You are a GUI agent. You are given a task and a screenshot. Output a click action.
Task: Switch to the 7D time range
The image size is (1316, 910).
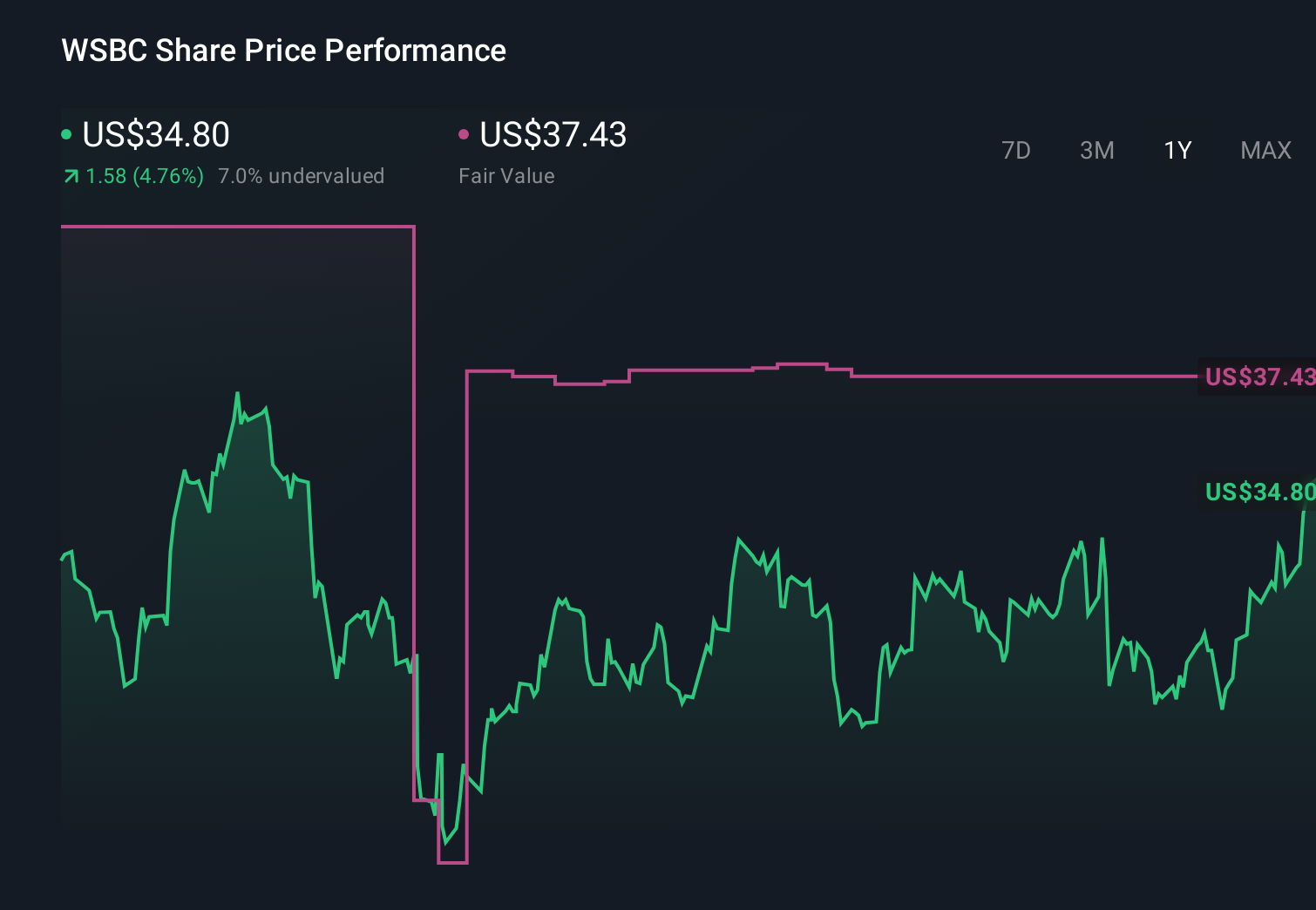pyautogui.click(x=1017, y=150)
